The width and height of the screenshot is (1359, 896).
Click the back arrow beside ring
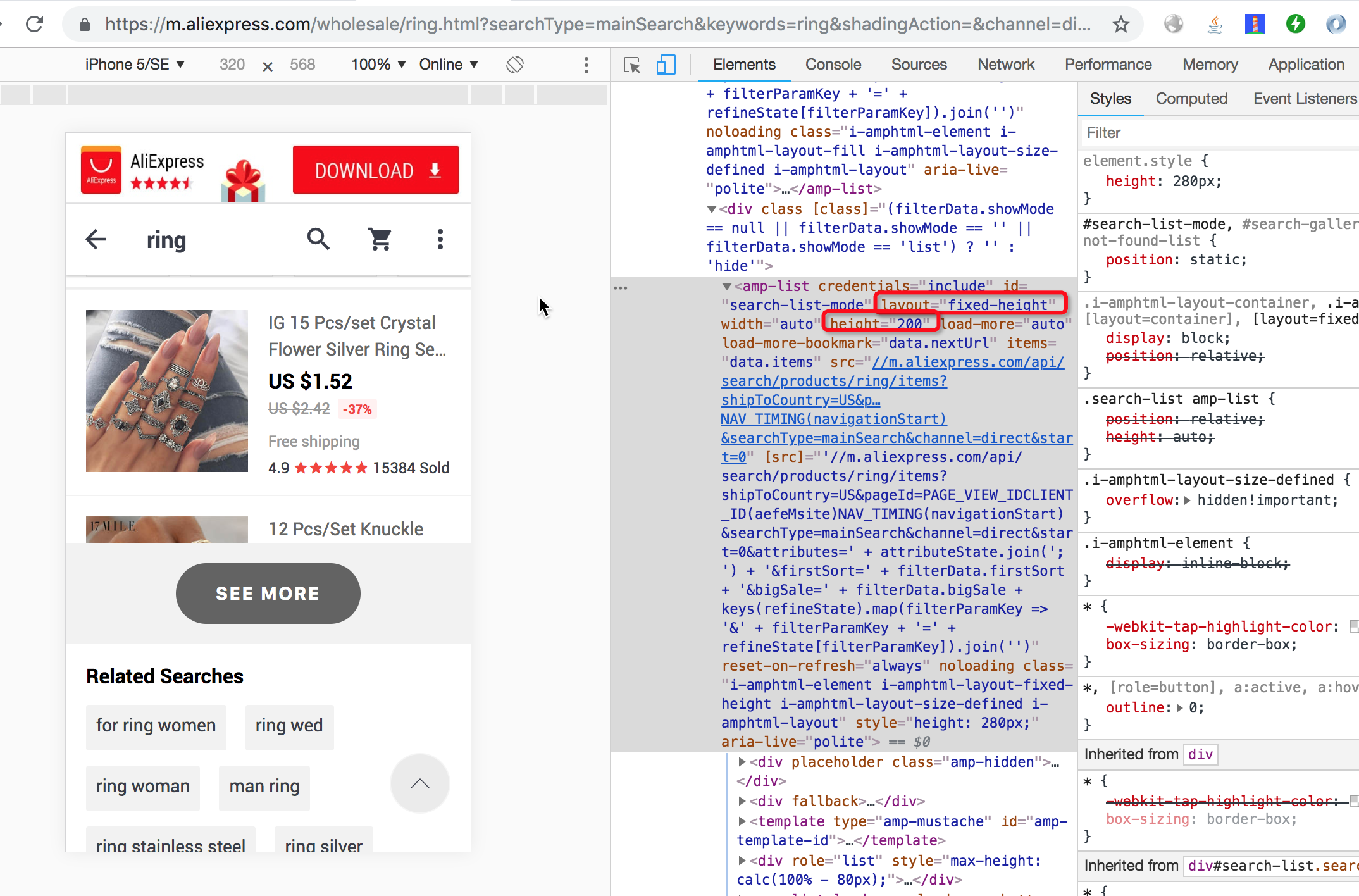[96, 239]
